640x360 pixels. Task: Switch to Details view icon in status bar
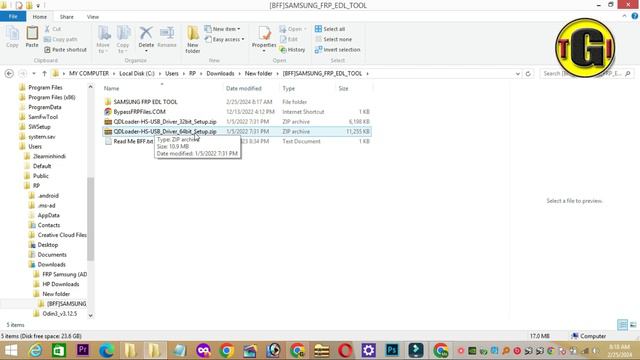point(622,325)
